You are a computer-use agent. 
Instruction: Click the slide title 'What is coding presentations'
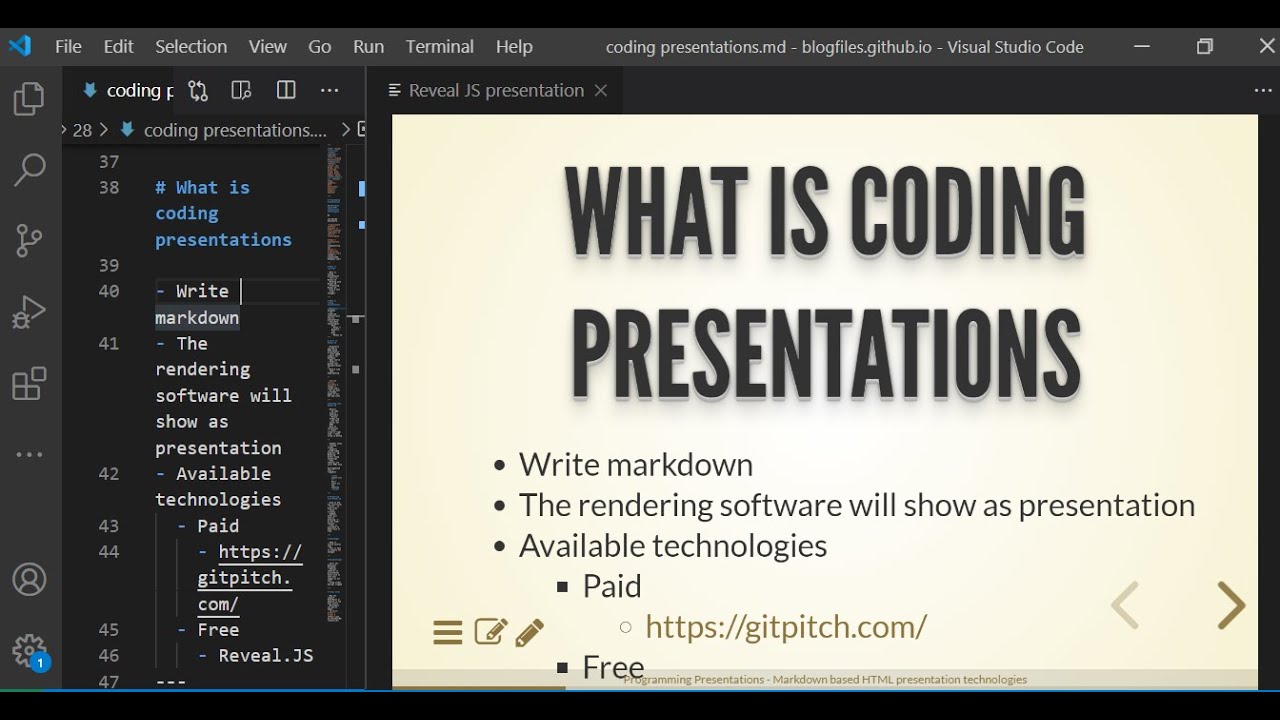[825, 283]
